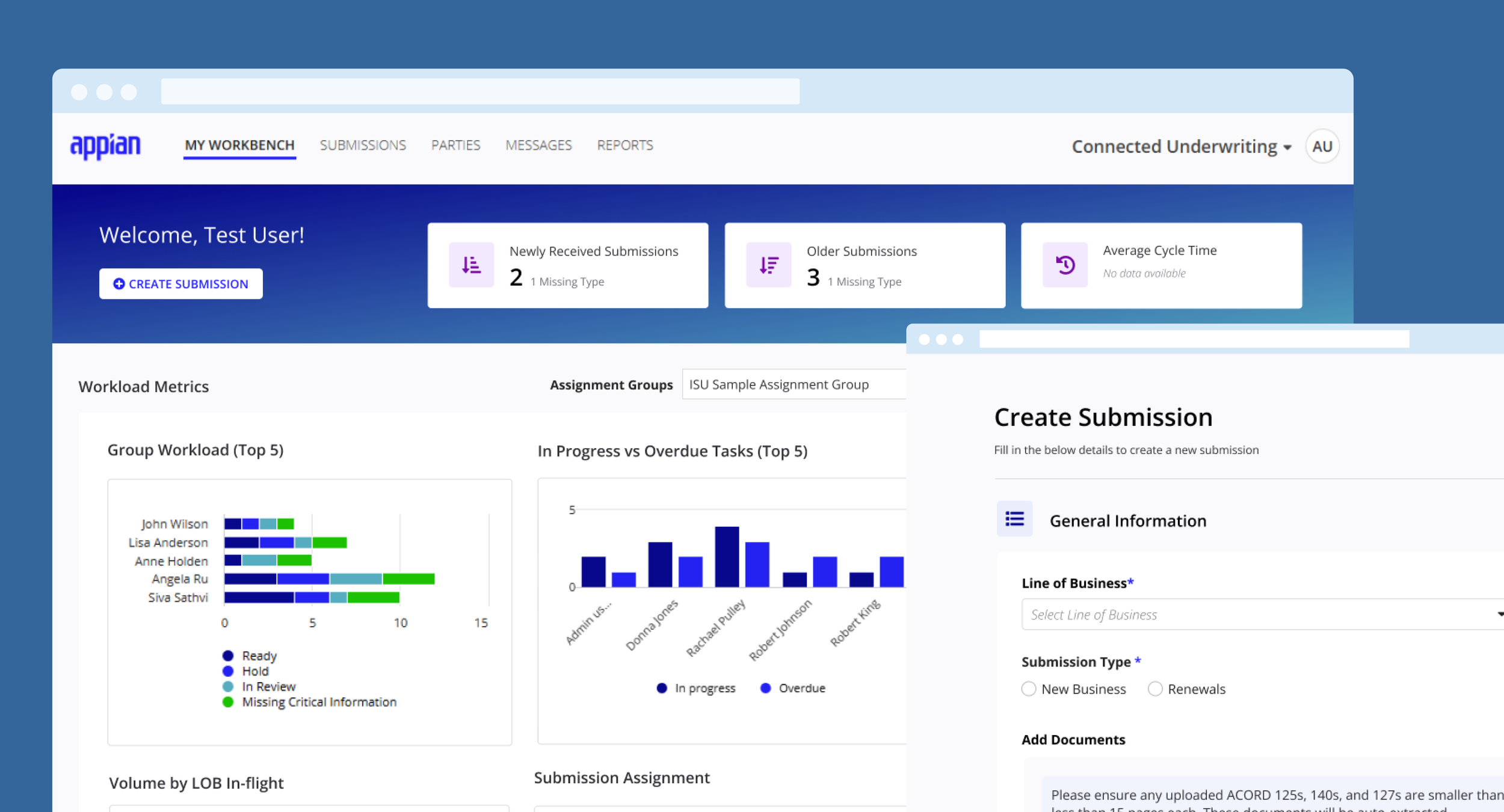Click the Appian logo
The image size is (1504, 812).
tap(105, 146)
